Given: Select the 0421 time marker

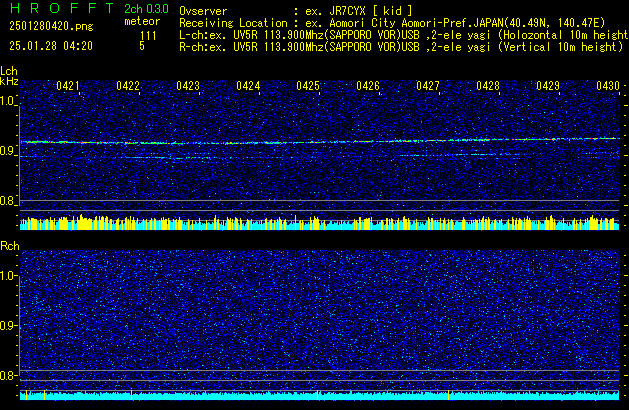Looking at the screenshot, I should coord(68,86).
